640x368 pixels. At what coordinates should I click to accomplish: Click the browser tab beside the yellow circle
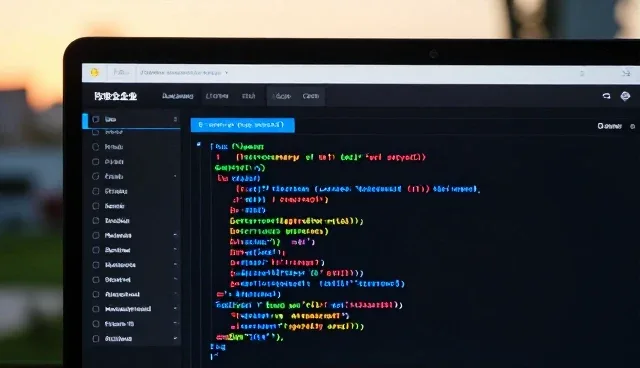pos(121,73)
